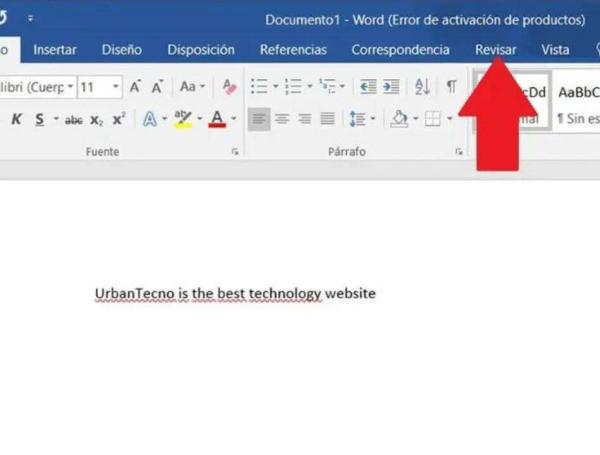Screen dimensions: 600x455
Task: Apply yellow text highlight color
Action: [183, 119]
